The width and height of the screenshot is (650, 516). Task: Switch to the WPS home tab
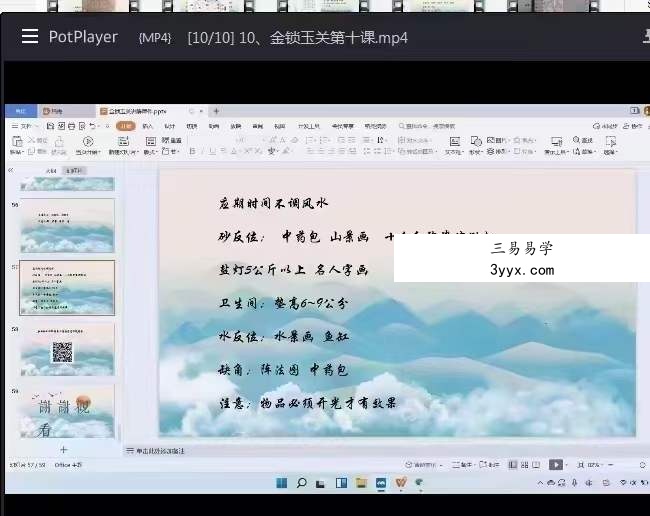click(x=21, y=111)
